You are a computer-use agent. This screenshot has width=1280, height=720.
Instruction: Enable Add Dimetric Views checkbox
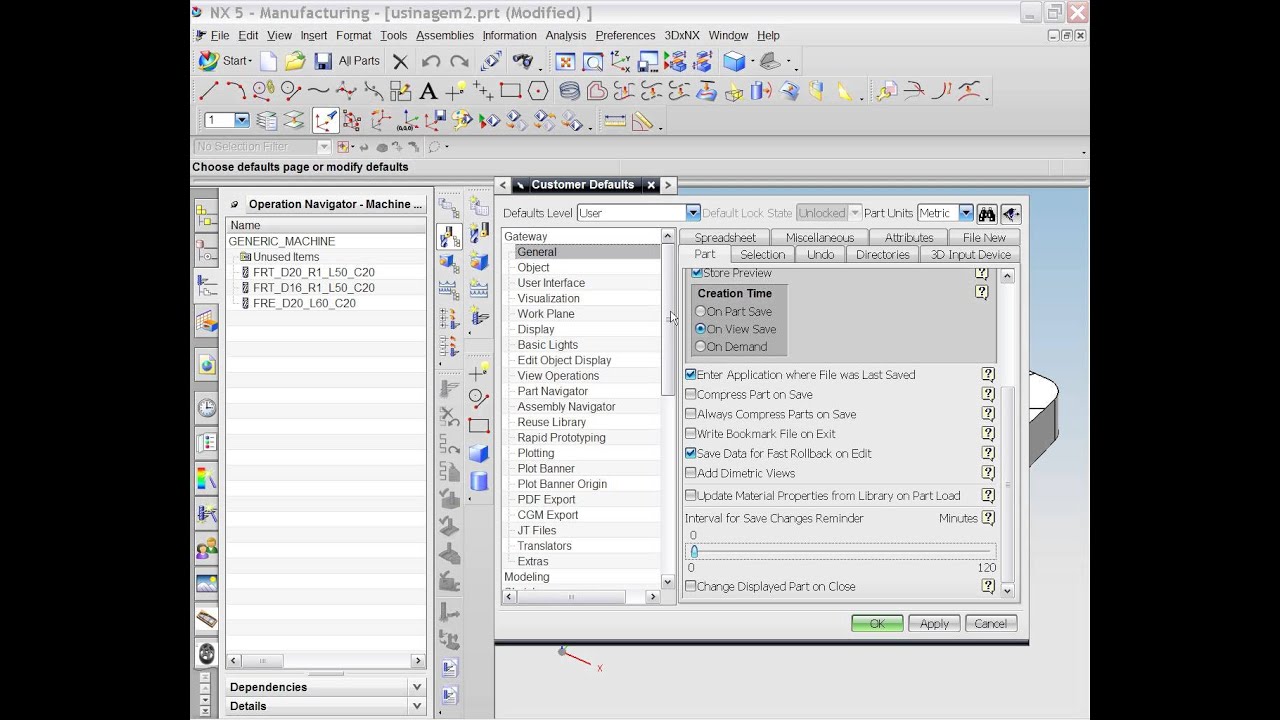pos(690,473)
